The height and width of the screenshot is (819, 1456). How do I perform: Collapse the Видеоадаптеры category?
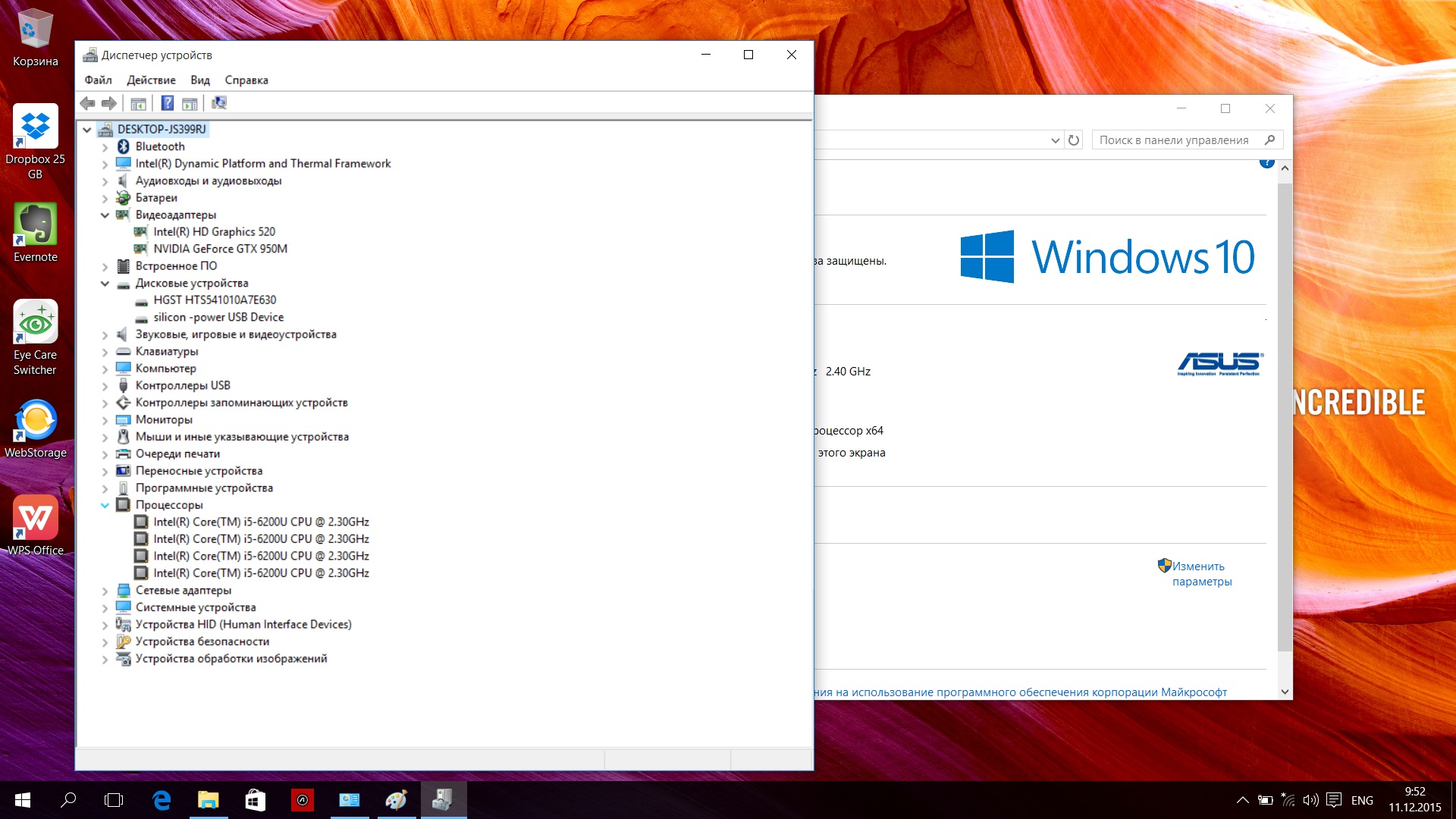click(105, 215)
